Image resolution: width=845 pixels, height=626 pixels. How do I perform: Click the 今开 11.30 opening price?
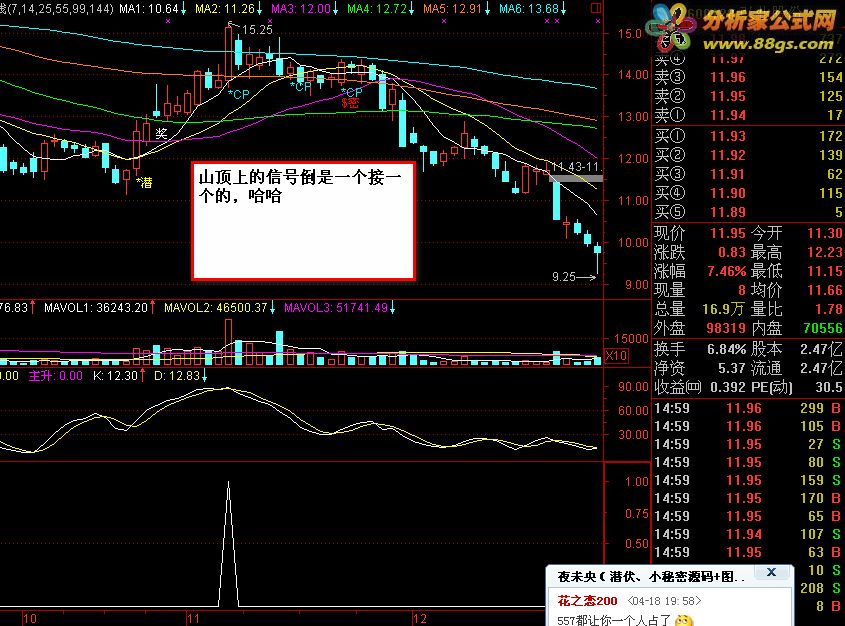(x=825, y=233)
